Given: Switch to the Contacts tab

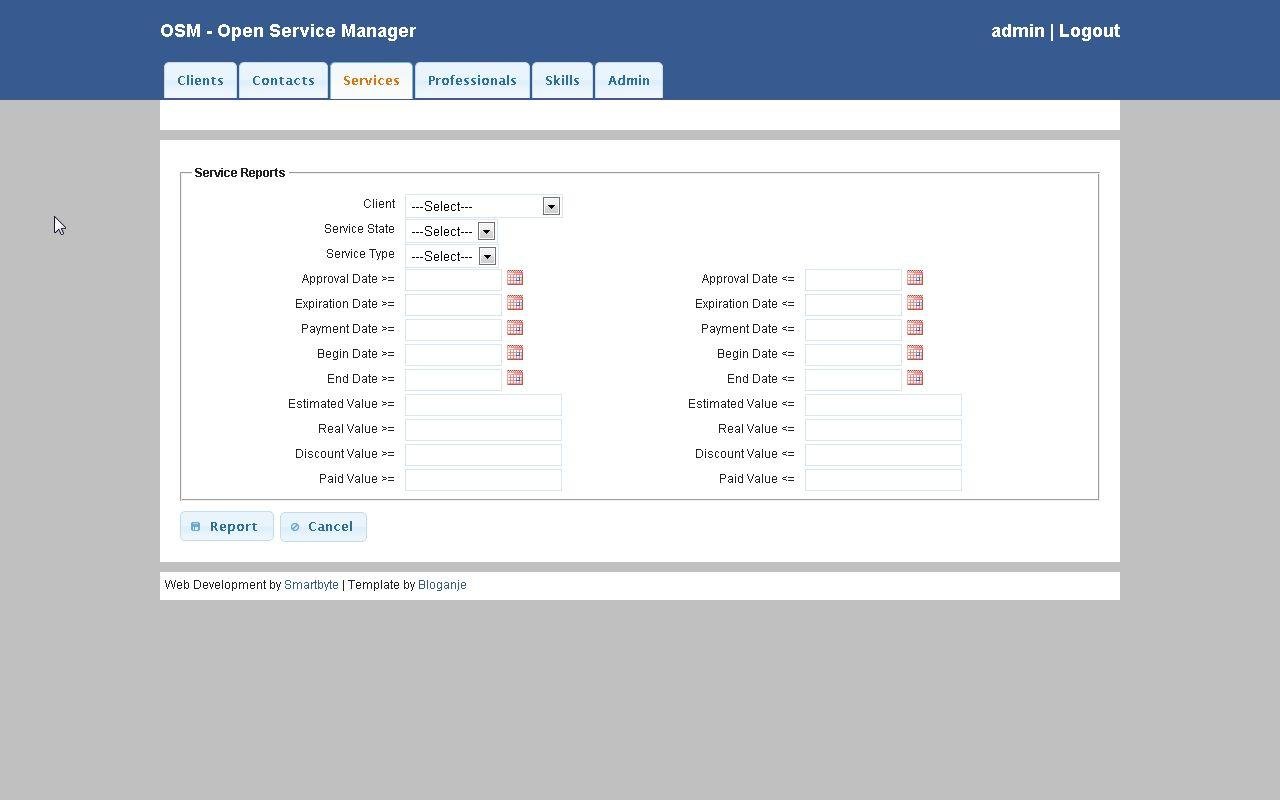Looking at the screenshot, I should click(x=283, y=80).
